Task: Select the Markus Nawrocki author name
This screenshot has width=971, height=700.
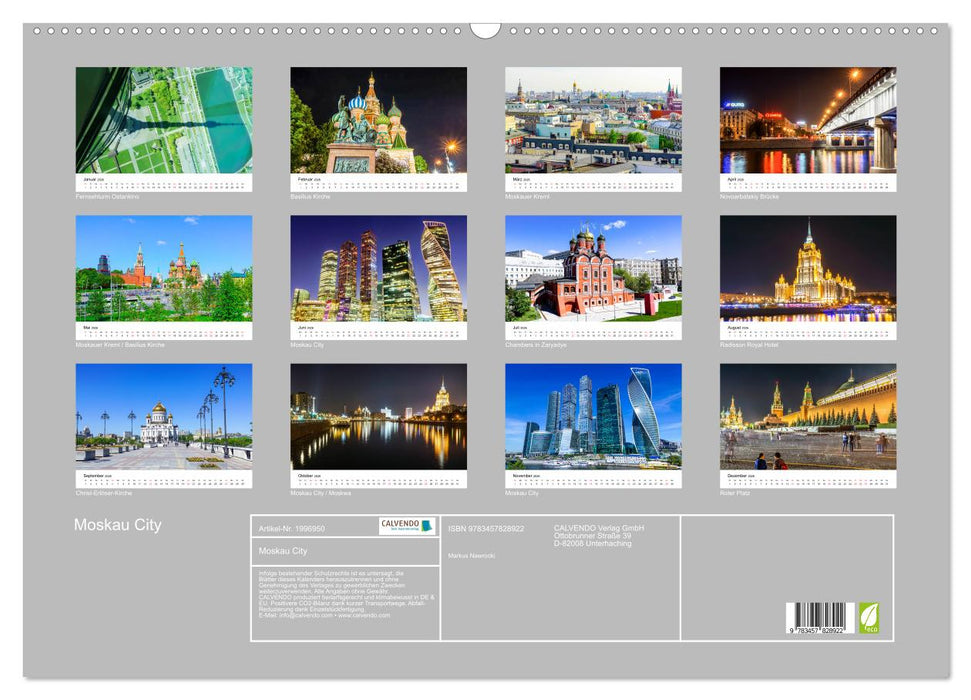Action: (x=470, y=556)
